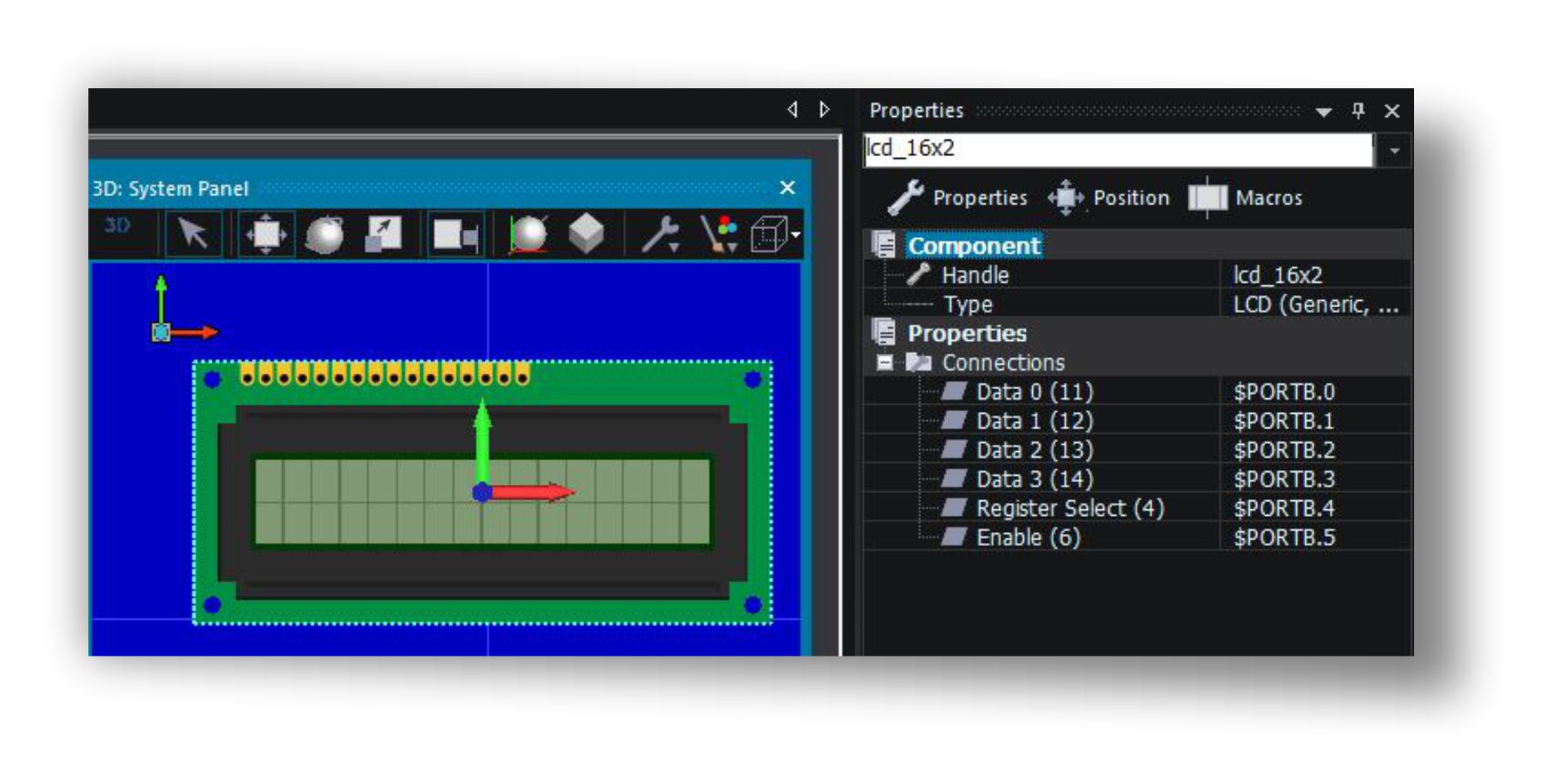Click the Register Select pin icon
The width and height of the screenshot is (1549, 784).
pyautogui.click(x=954, y=508)
